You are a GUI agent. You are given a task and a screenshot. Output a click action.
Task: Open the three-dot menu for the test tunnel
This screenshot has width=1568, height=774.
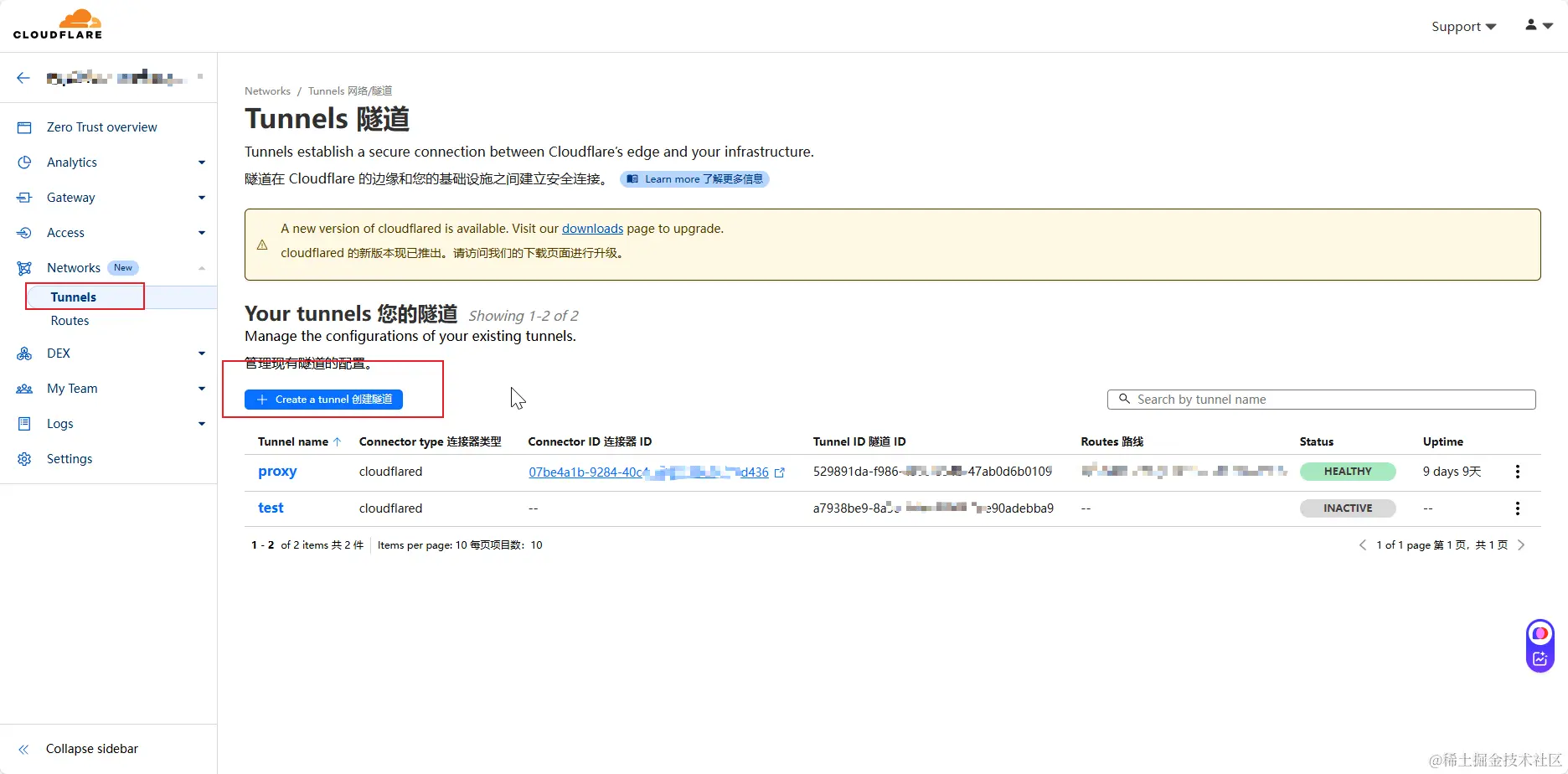(1517, 508)
